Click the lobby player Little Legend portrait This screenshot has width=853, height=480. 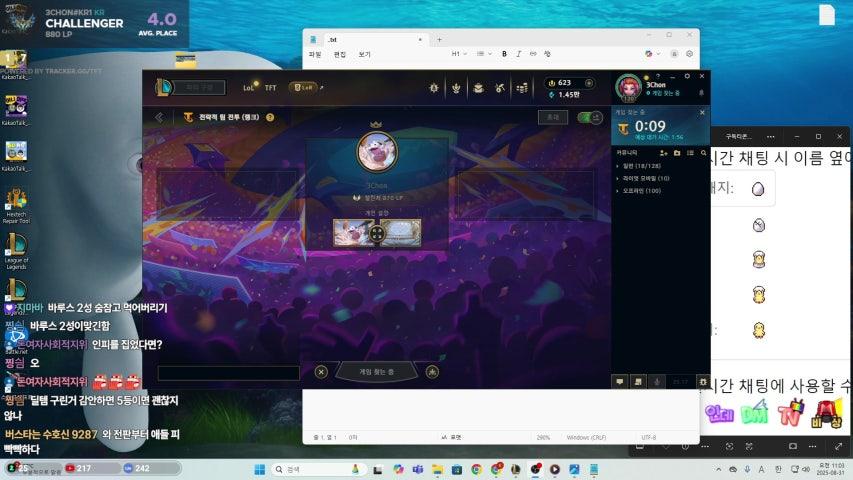pos(377,151)
